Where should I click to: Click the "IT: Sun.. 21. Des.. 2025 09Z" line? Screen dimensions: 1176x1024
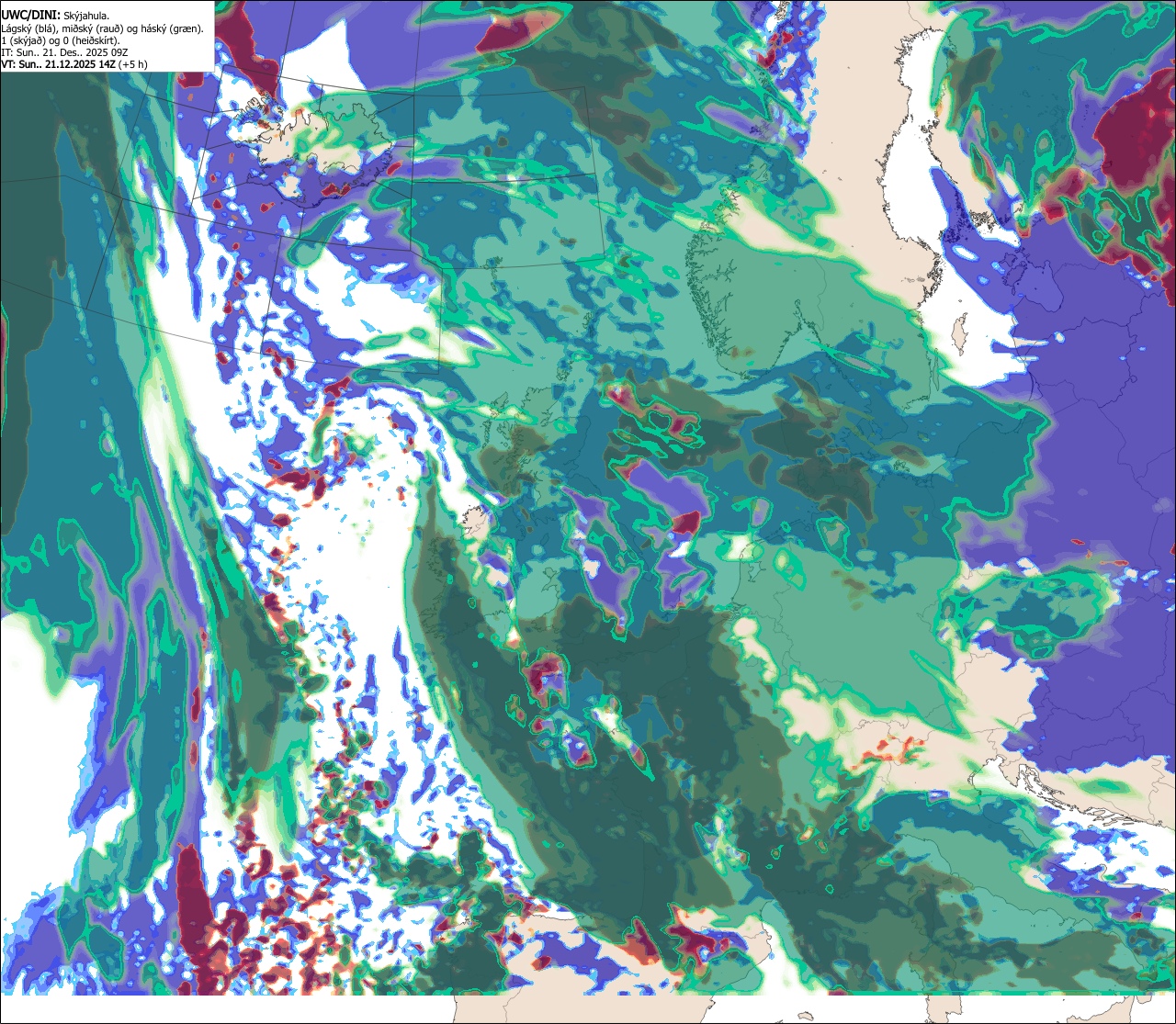click(64, 51)
